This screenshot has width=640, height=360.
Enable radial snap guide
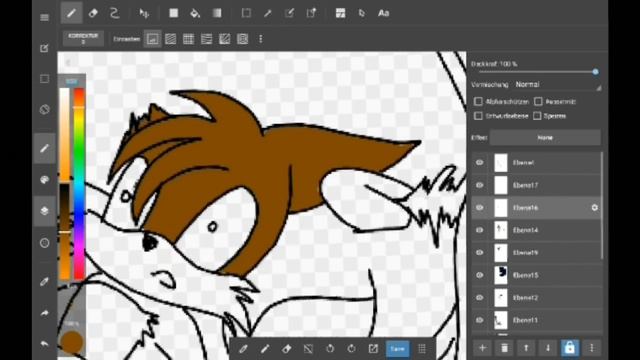[224, 39]
